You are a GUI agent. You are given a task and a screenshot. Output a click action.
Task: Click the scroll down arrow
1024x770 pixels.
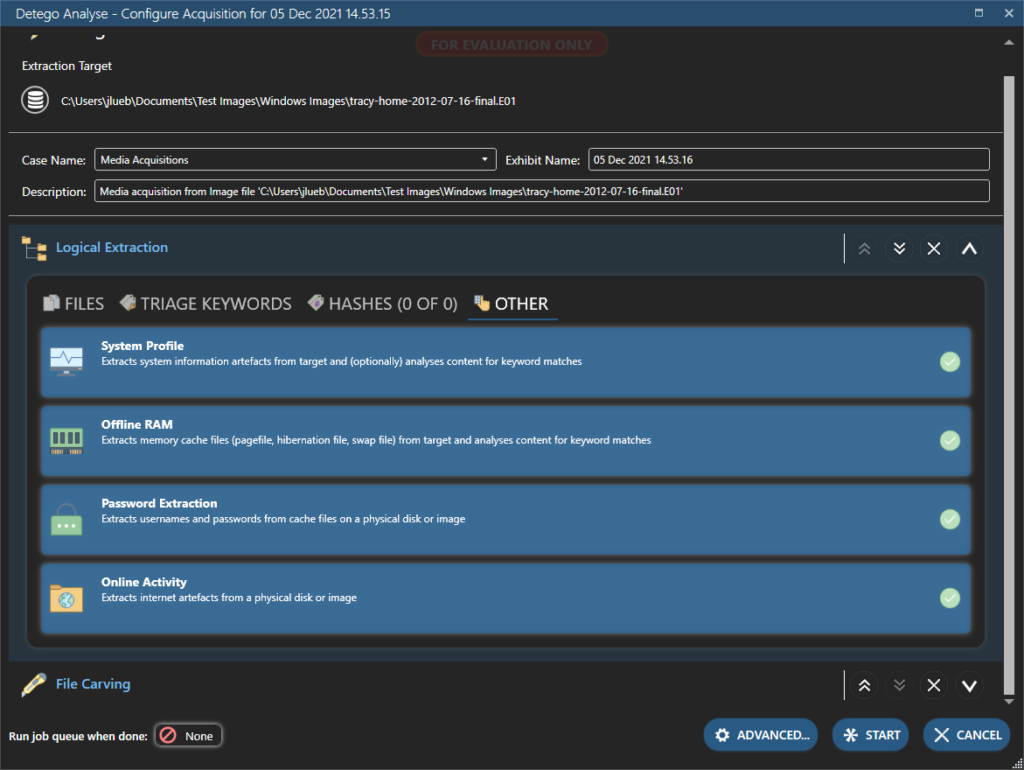pyautogui.click(x=1009, y=702)
